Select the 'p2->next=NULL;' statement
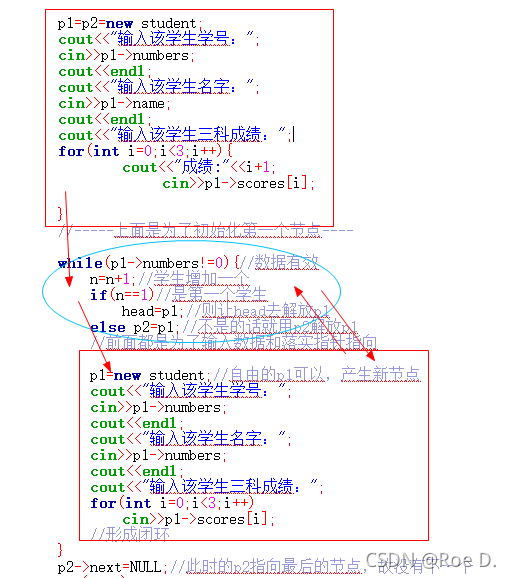Viewport: 511px width, 578px height. 112,567
